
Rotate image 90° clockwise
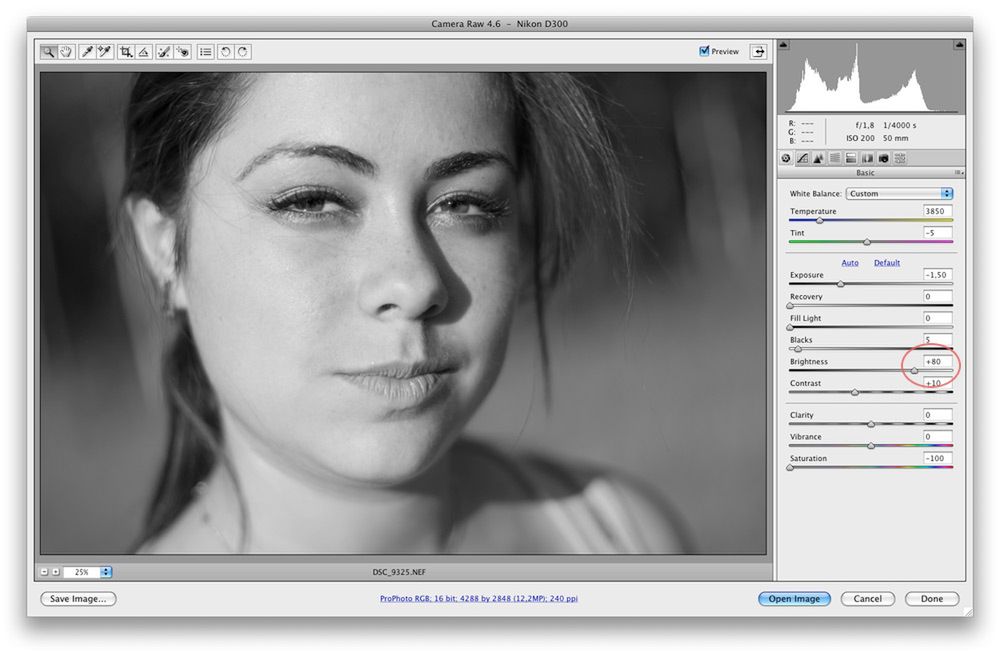point(243,52)
